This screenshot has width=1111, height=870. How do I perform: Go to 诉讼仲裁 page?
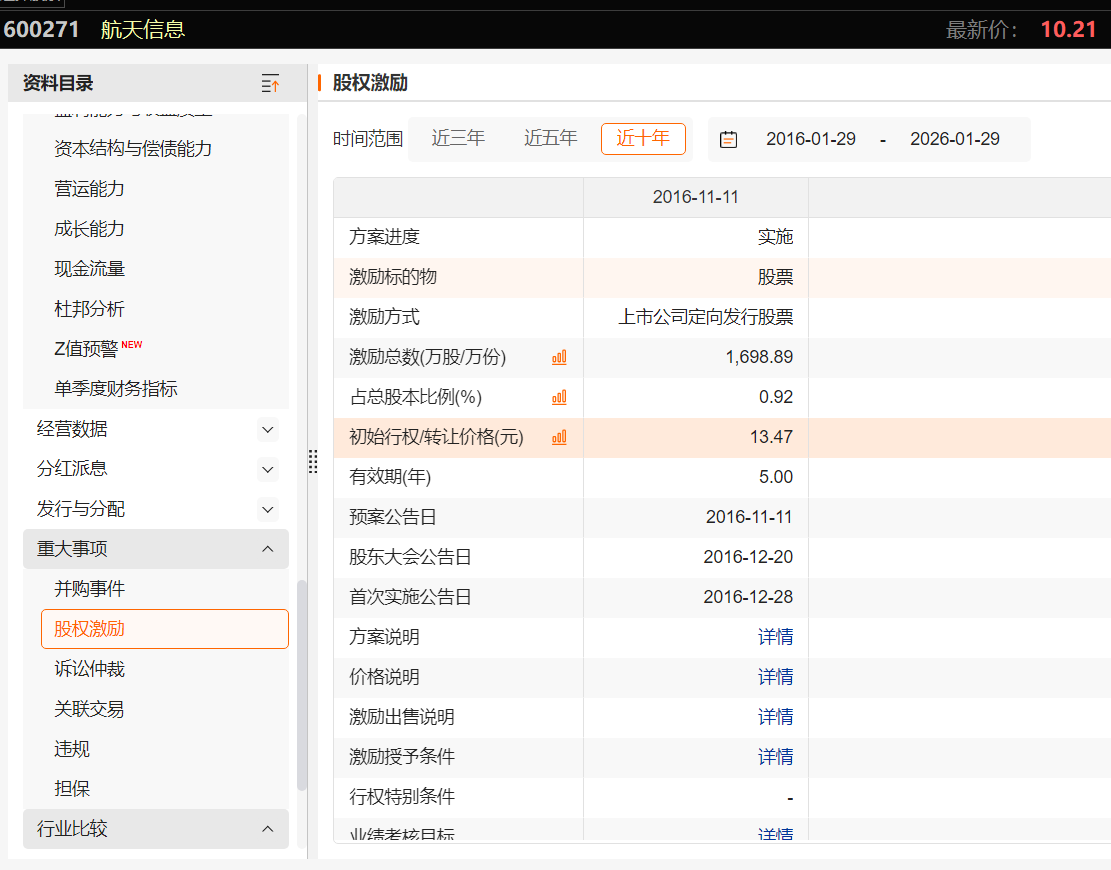point(90,669)
